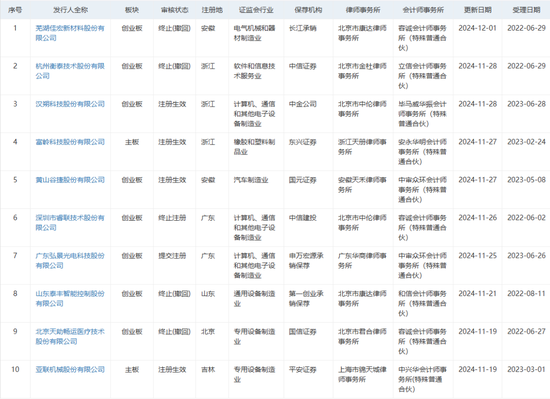Open 黄山谷捷股份有限公司 issuer link

click(70, 180)
